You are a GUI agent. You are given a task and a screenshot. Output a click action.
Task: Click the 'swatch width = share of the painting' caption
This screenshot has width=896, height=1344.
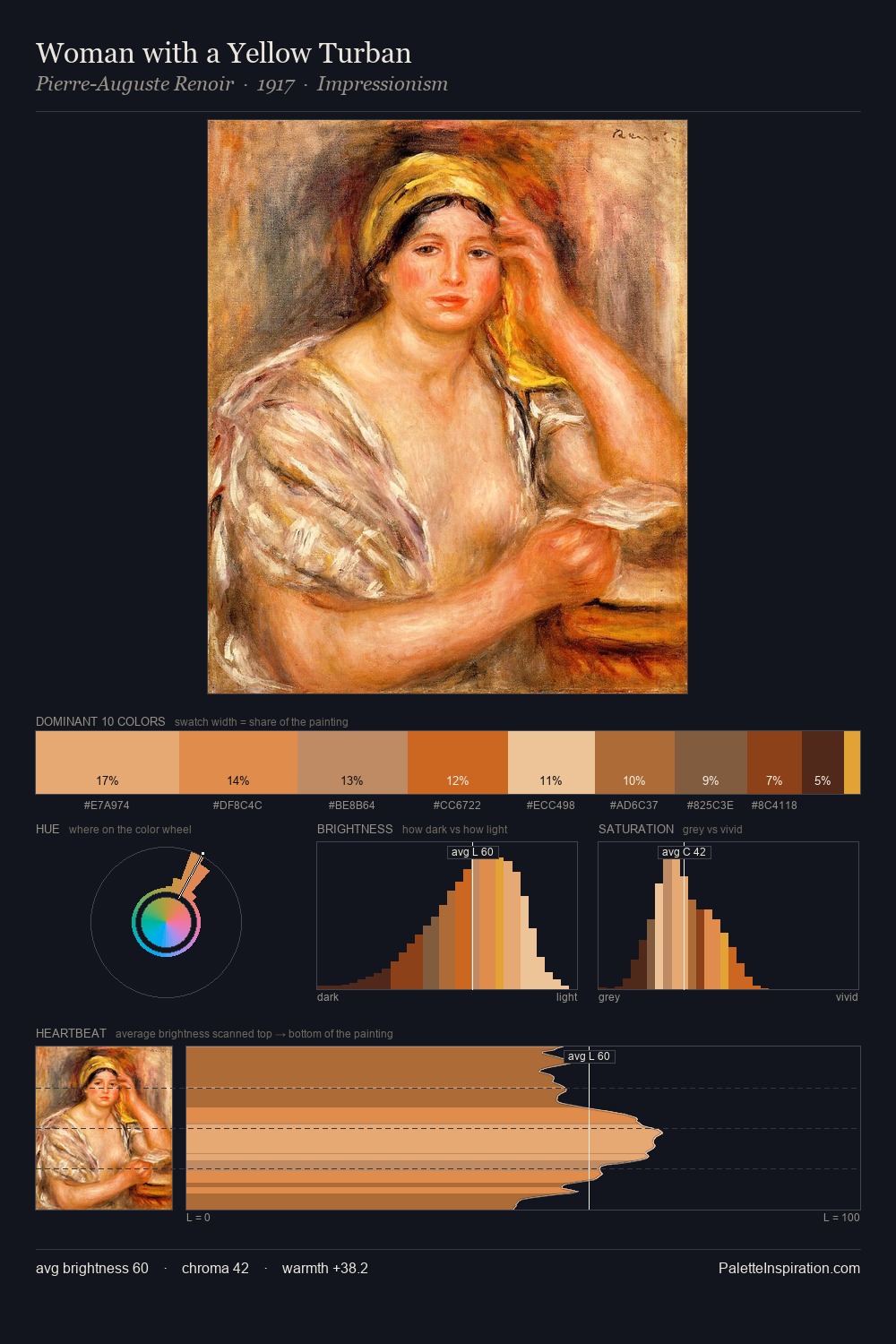click(x=262, y=722)
